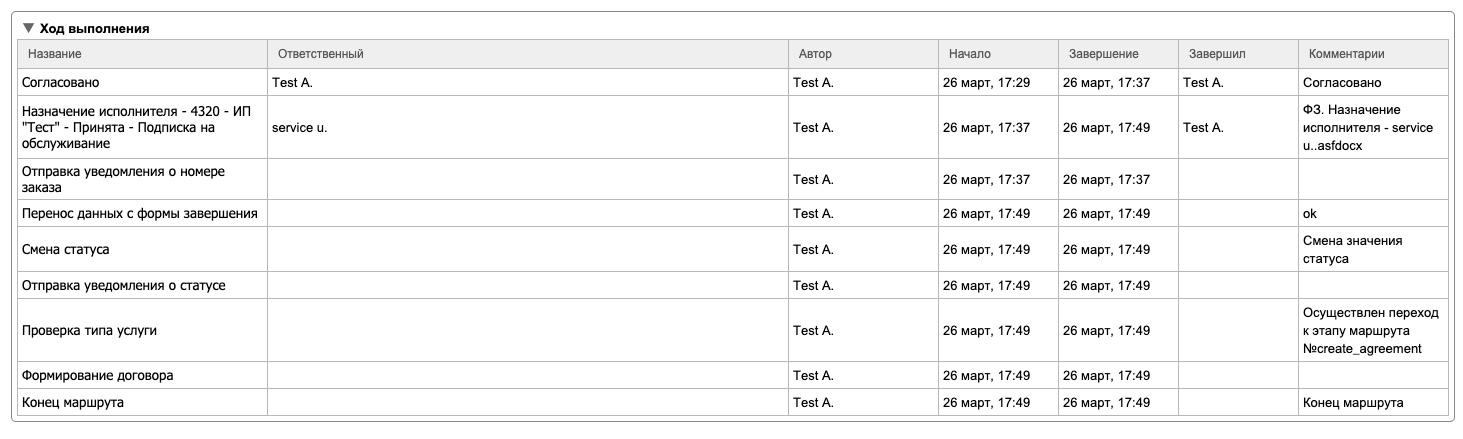Click the Завершение column header
The height and width of the screenshot is (439, 1463).
coord(1103,54)
